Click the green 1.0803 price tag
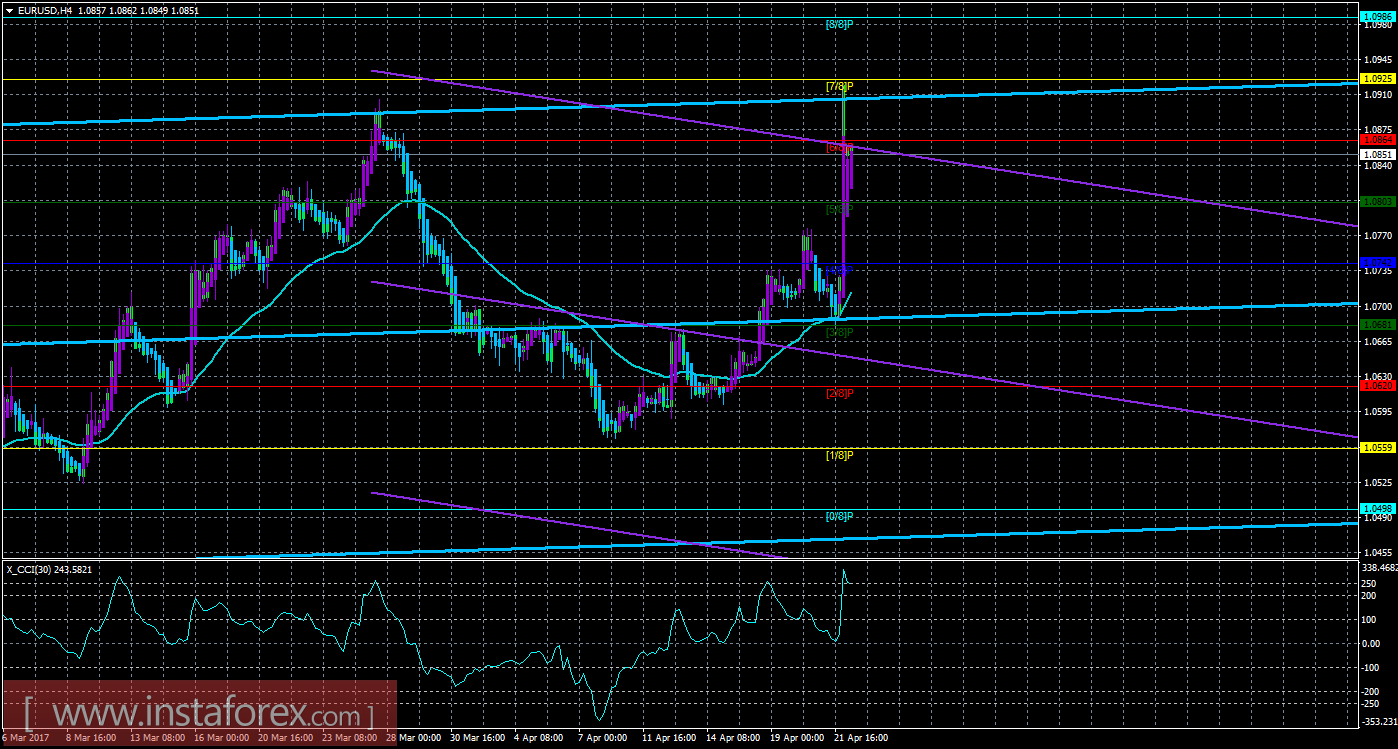Viewport: 1398px width, 749px height. click(x=1376, y=202)
